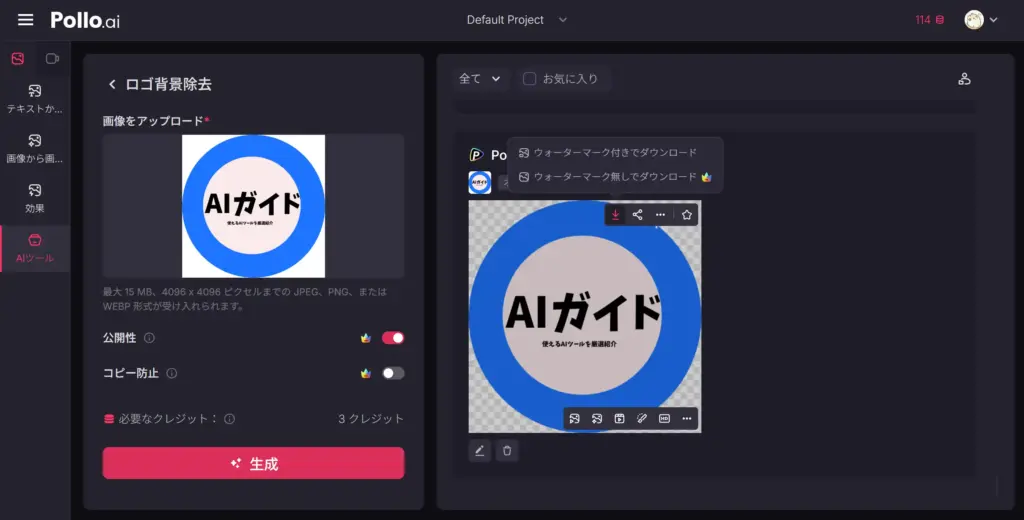
Task: Enable the コピー防止 toggle
Action: click(x=393, y=373)
